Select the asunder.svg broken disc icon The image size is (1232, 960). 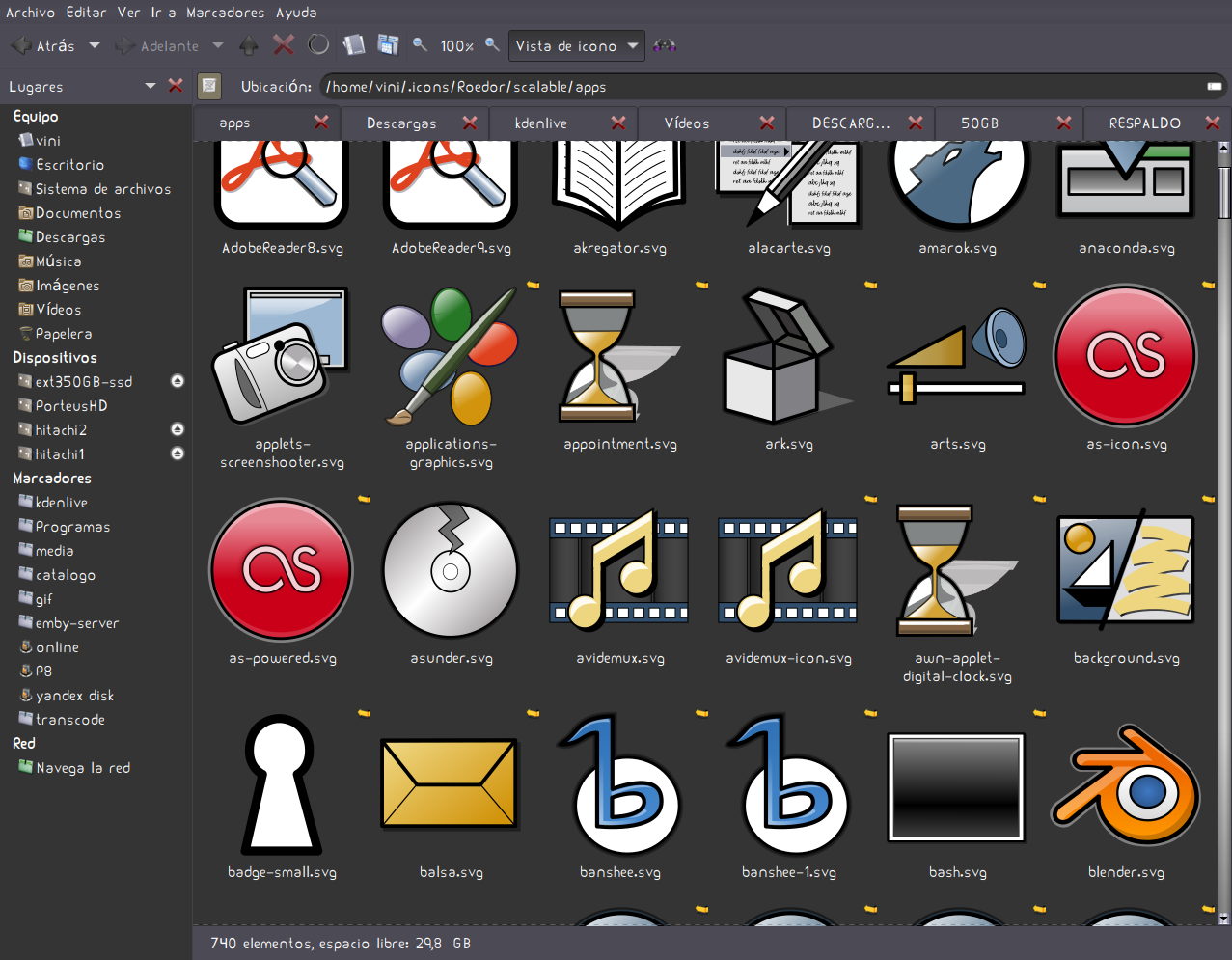451,571
